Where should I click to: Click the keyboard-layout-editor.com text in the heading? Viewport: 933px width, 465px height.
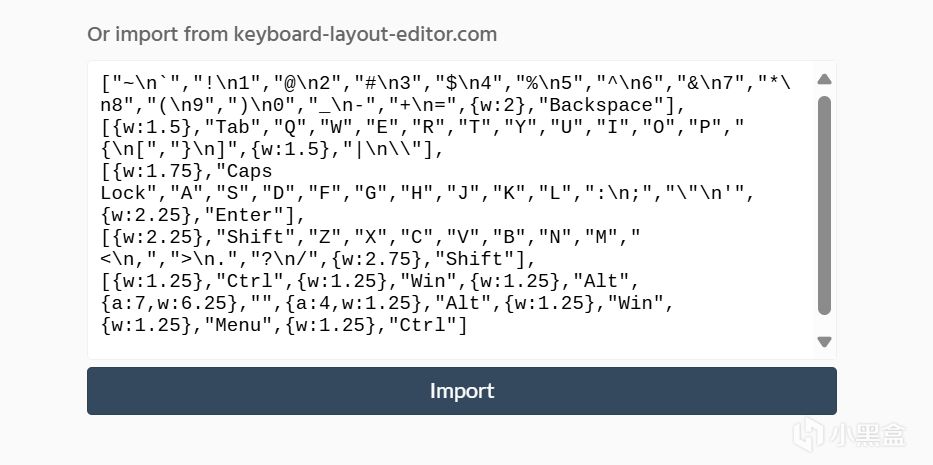365,34
